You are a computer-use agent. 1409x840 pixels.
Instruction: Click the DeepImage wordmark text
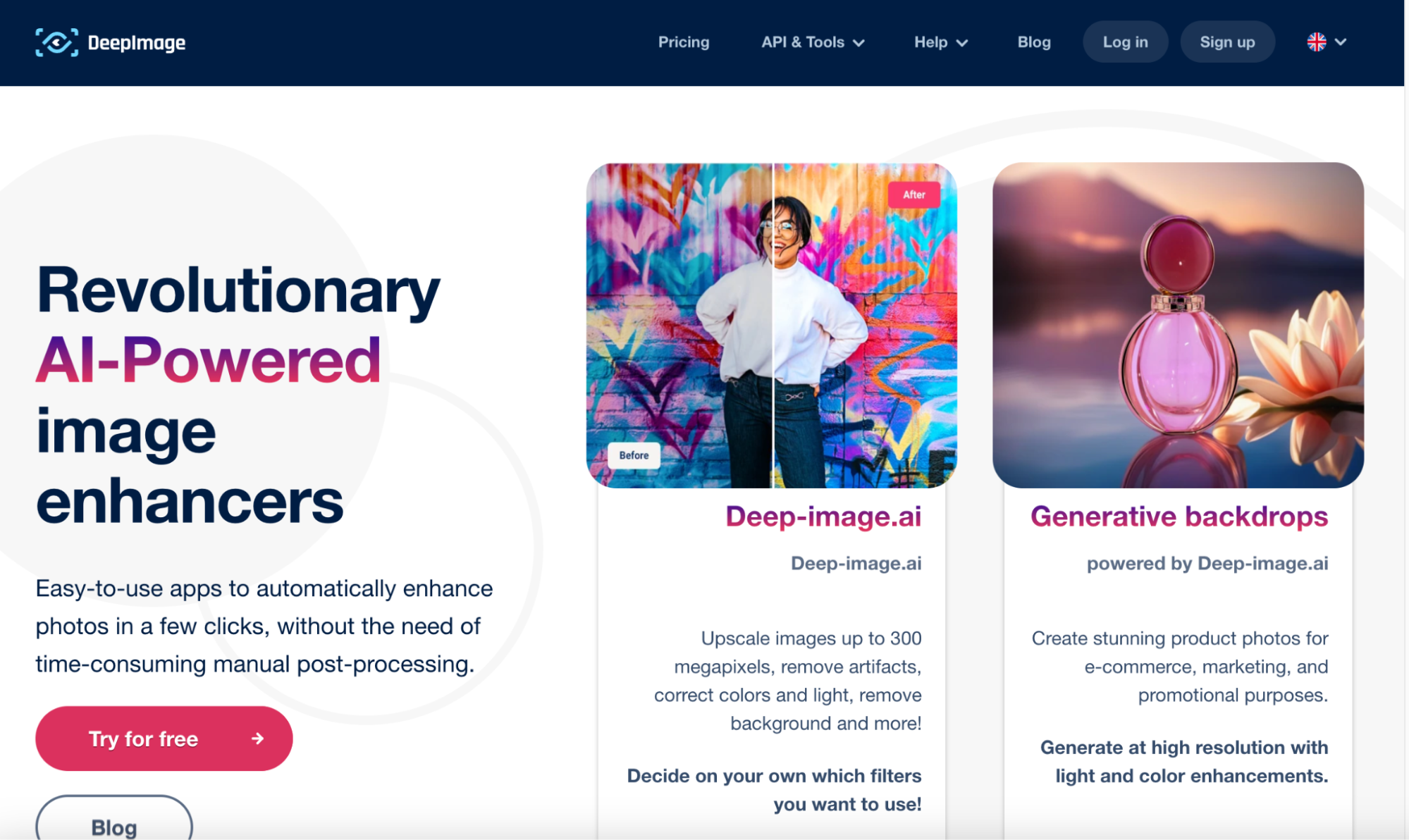137,43
